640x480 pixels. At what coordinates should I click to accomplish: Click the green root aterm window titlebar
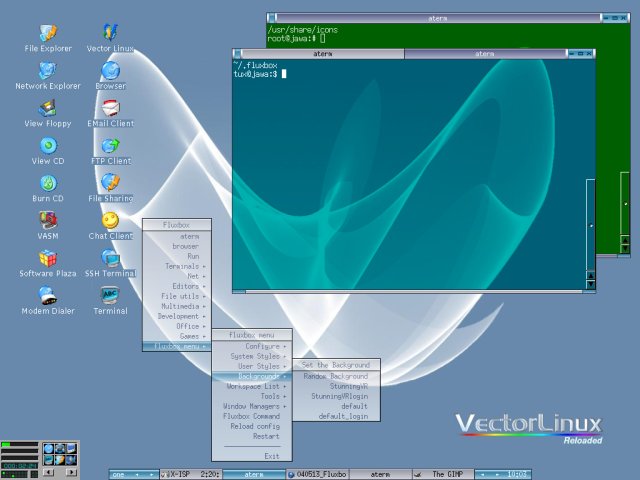(438, 18)
